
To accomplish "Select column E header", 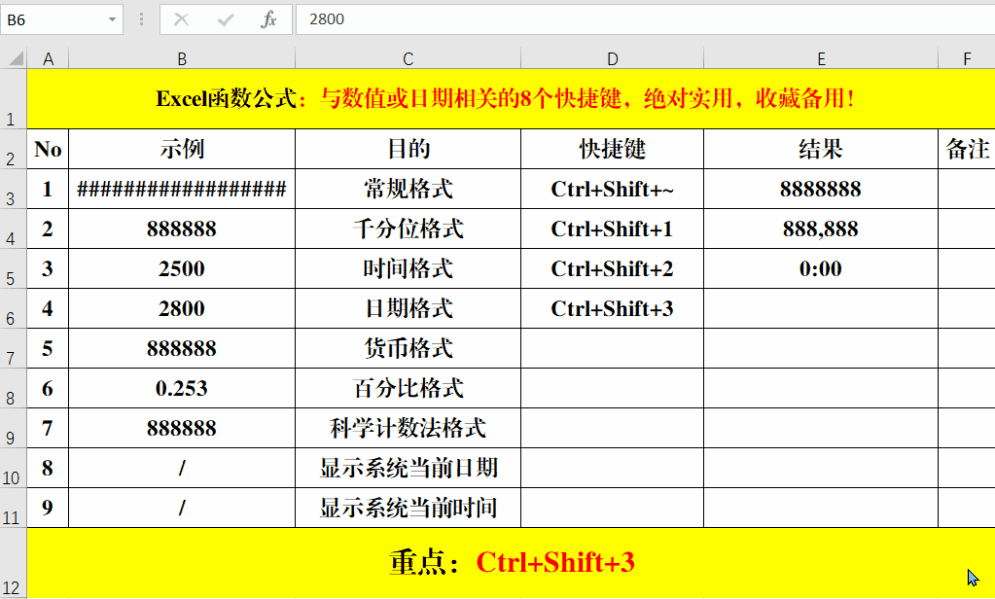I will [820, 58].
